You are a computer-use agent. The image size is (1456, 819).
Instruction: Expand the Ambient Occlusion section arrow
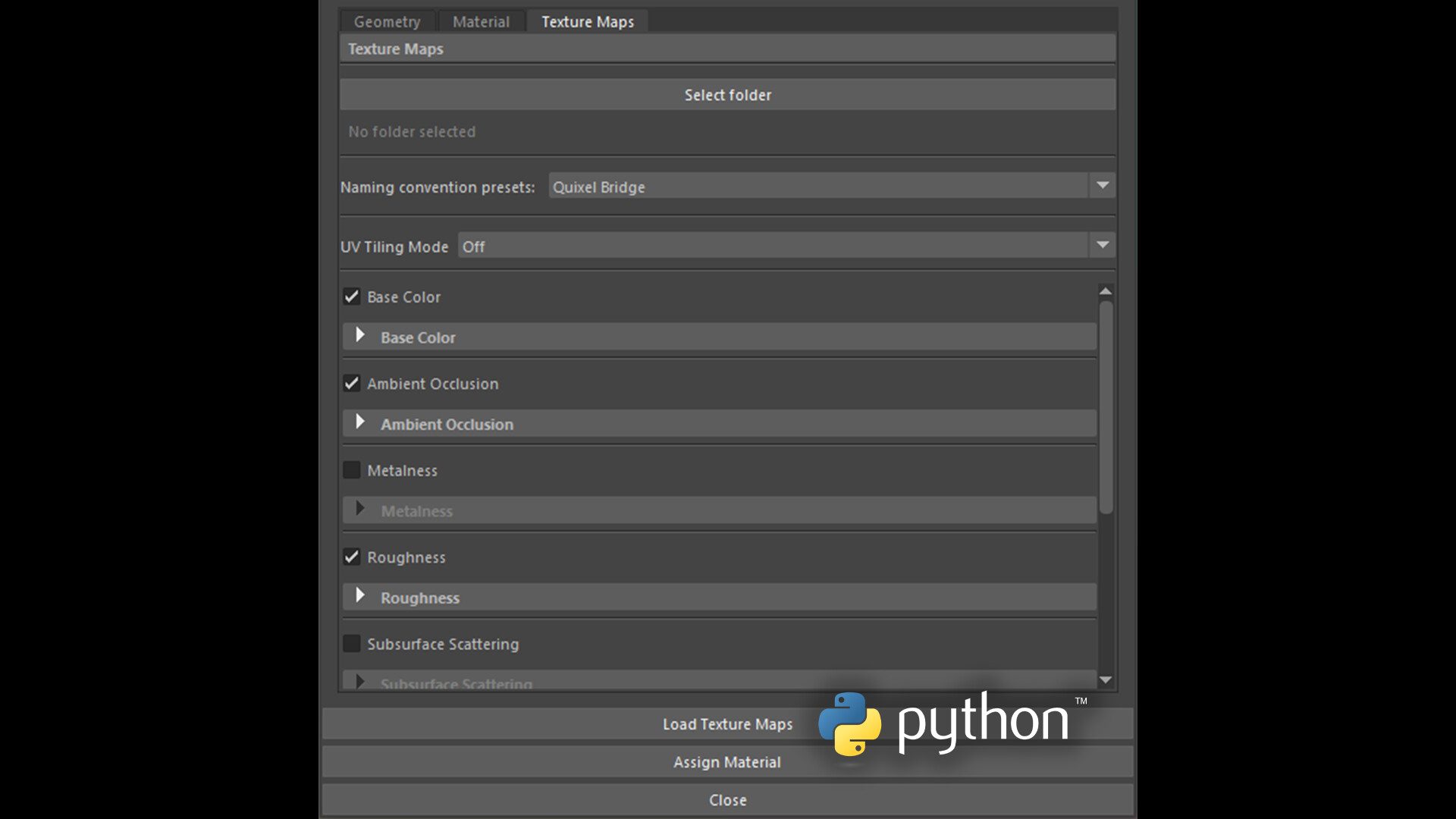360,422
